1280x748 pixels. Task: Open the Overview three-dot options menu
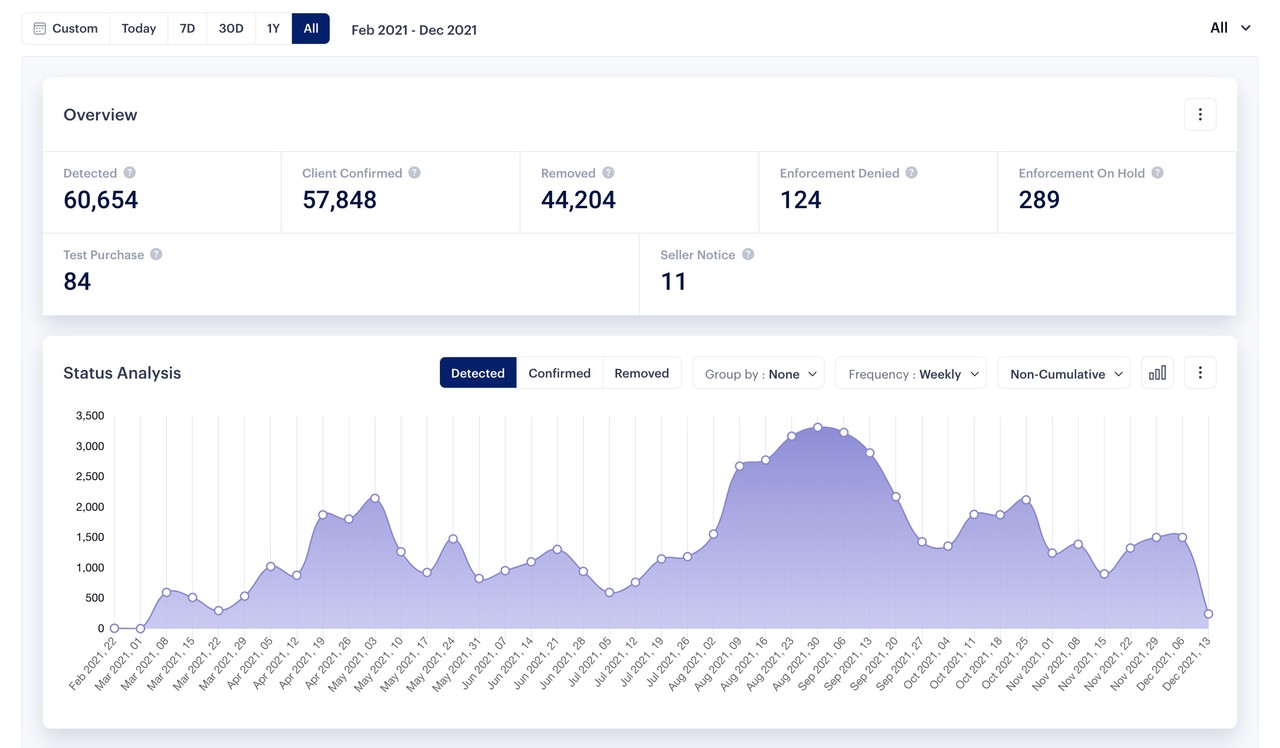[x=1200, y=115]
